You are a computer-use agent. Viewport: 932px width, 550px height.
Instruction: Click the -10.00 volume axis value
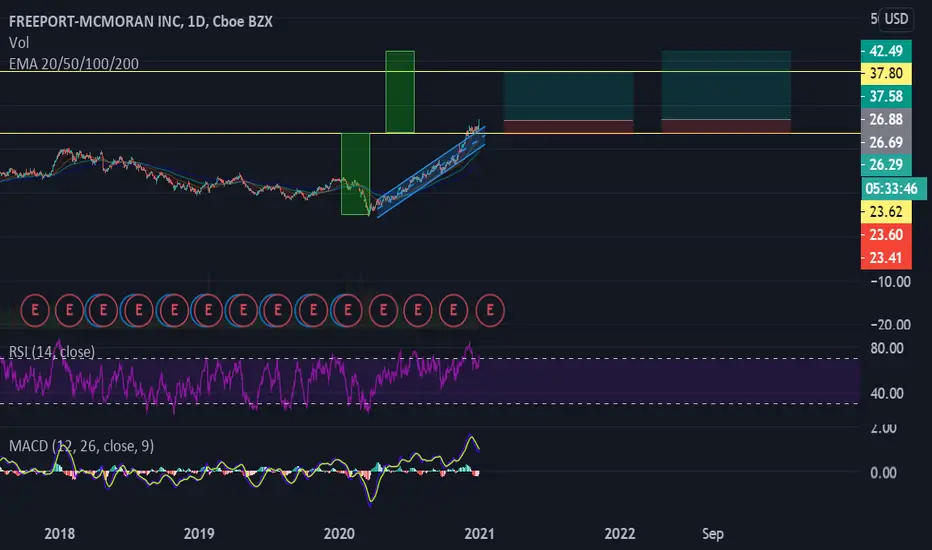click(890, 281)
